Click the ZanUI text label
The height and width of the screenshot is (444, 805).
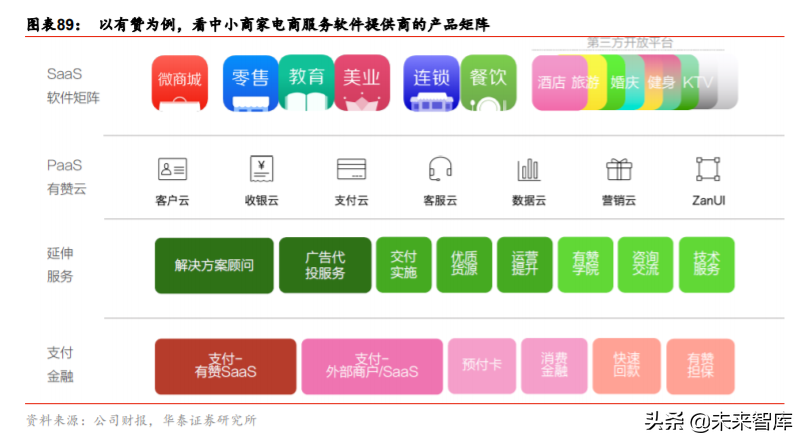click(x=708, y=201)
